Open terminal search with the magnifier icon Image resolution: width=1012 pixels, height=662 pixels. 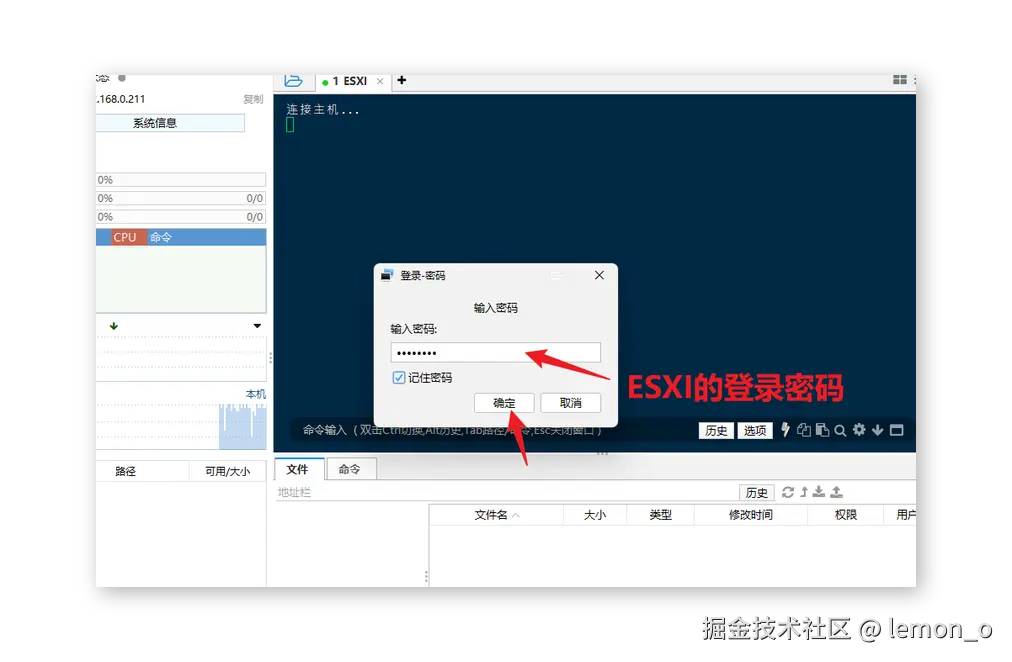coord(840,430)
